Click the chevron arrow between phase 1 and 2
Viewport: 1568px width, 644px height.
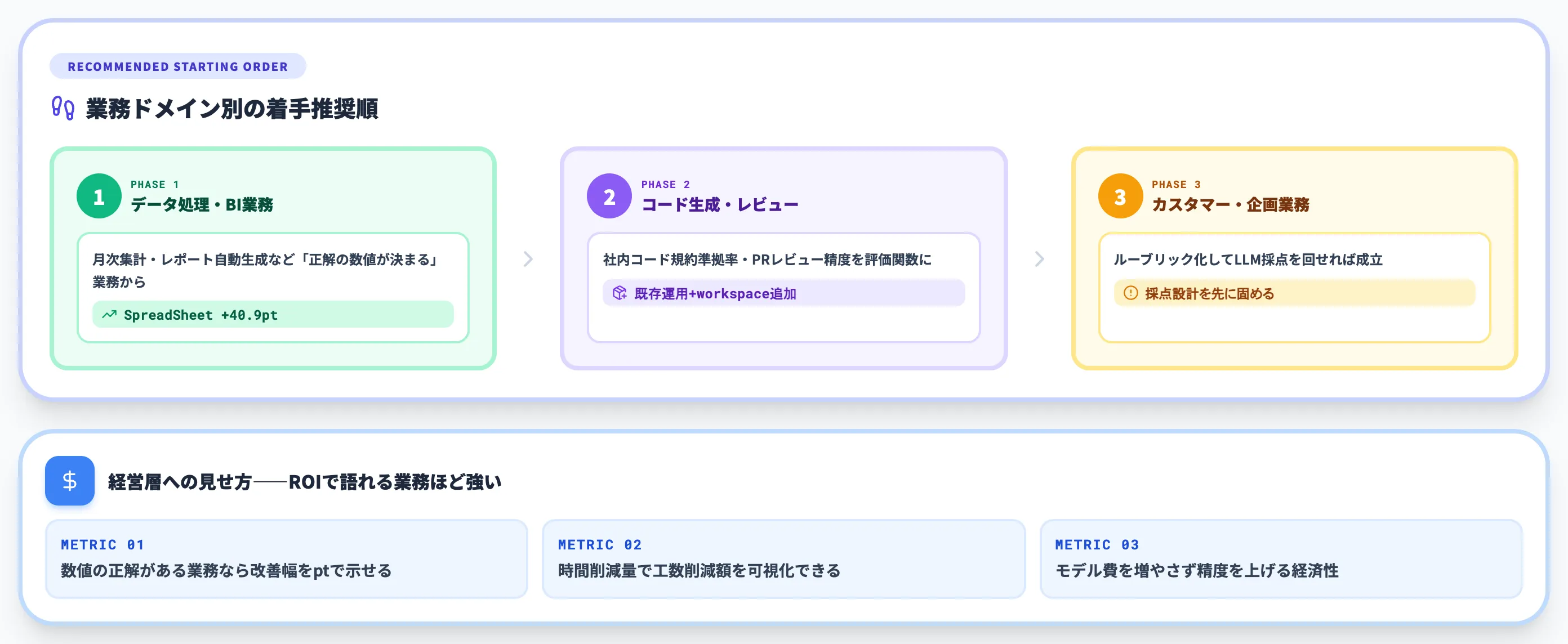[528, 259]
